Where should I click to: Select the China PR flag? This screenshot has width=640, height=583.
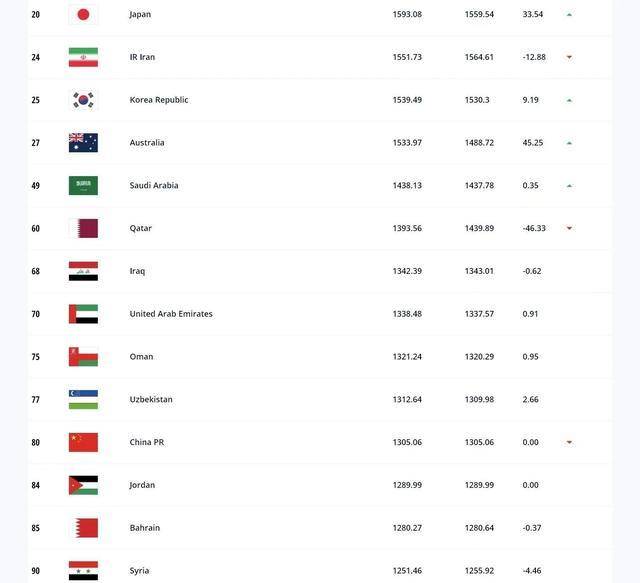click(83, 443)
